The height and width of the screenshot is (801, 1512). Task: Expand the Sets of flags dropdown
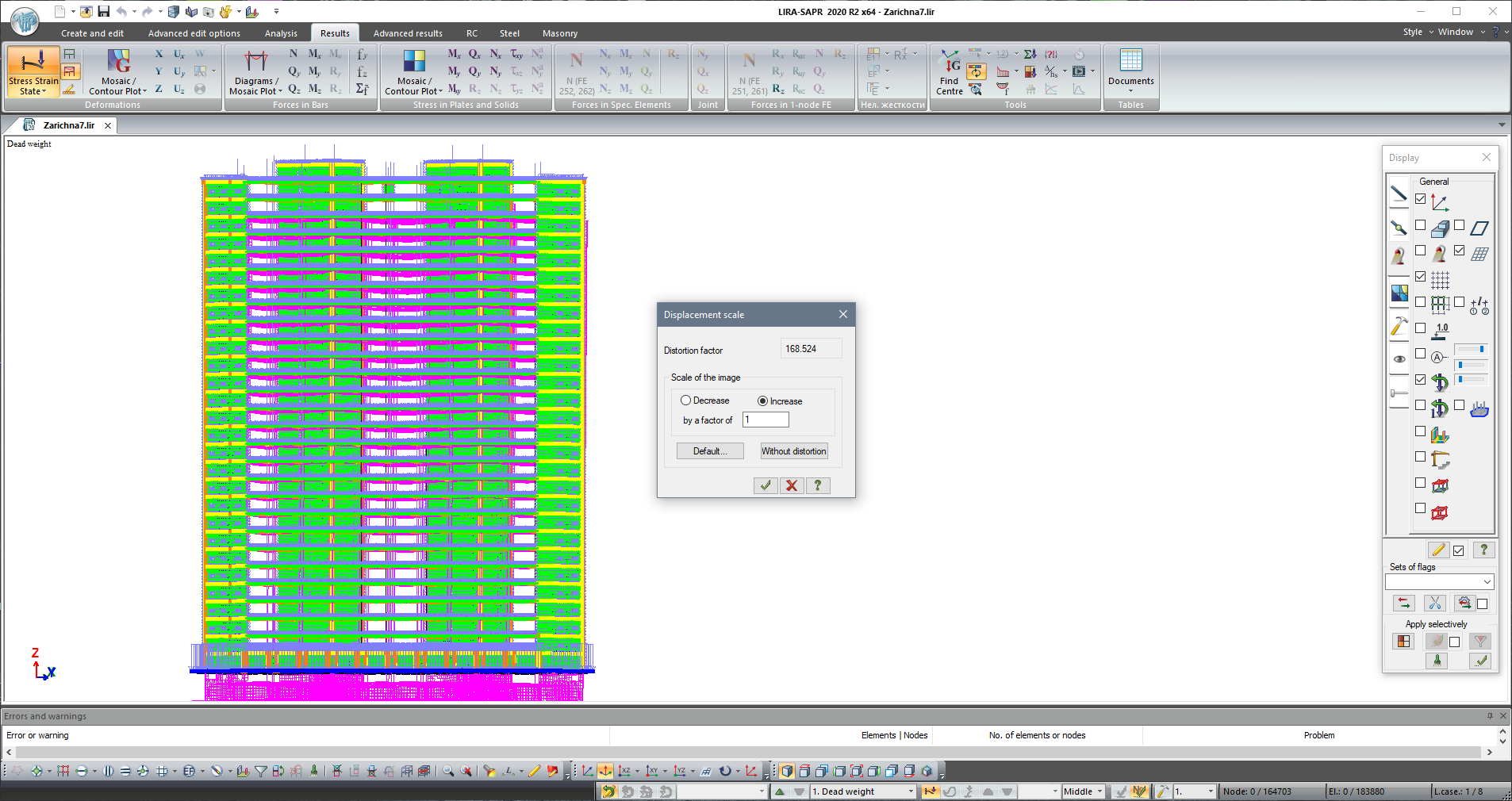(1487, 582)
